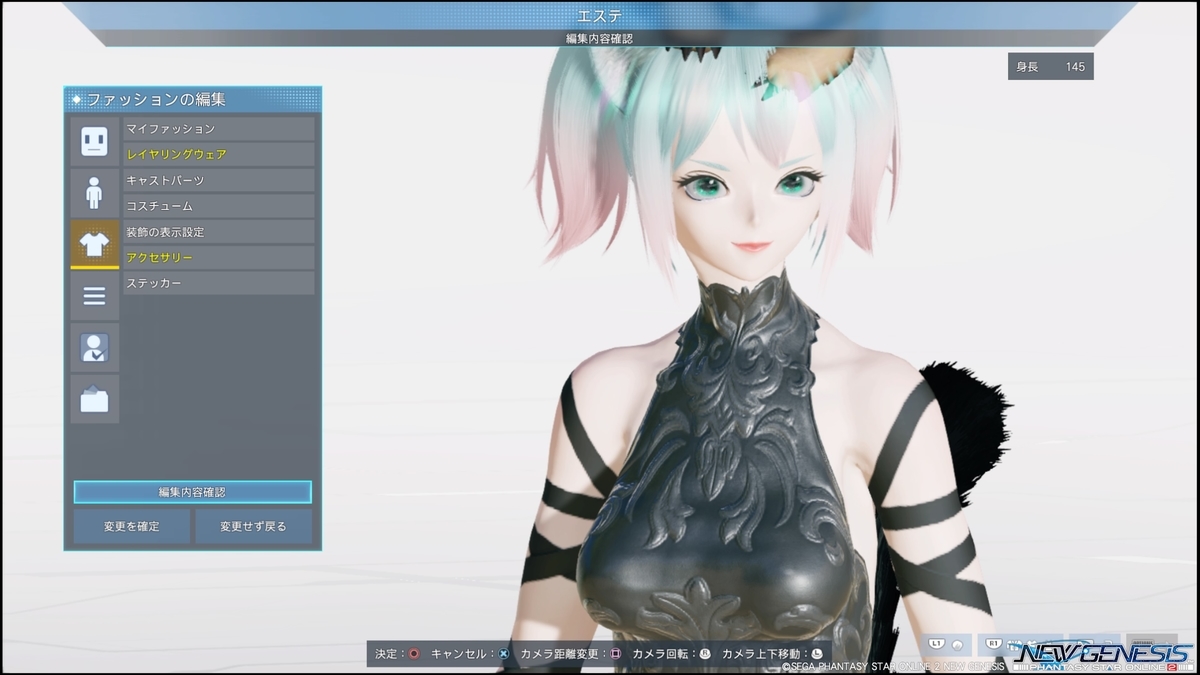Select the コスチューム menu entry
This screenshot has height=675, width=1200.
[219, 206]
